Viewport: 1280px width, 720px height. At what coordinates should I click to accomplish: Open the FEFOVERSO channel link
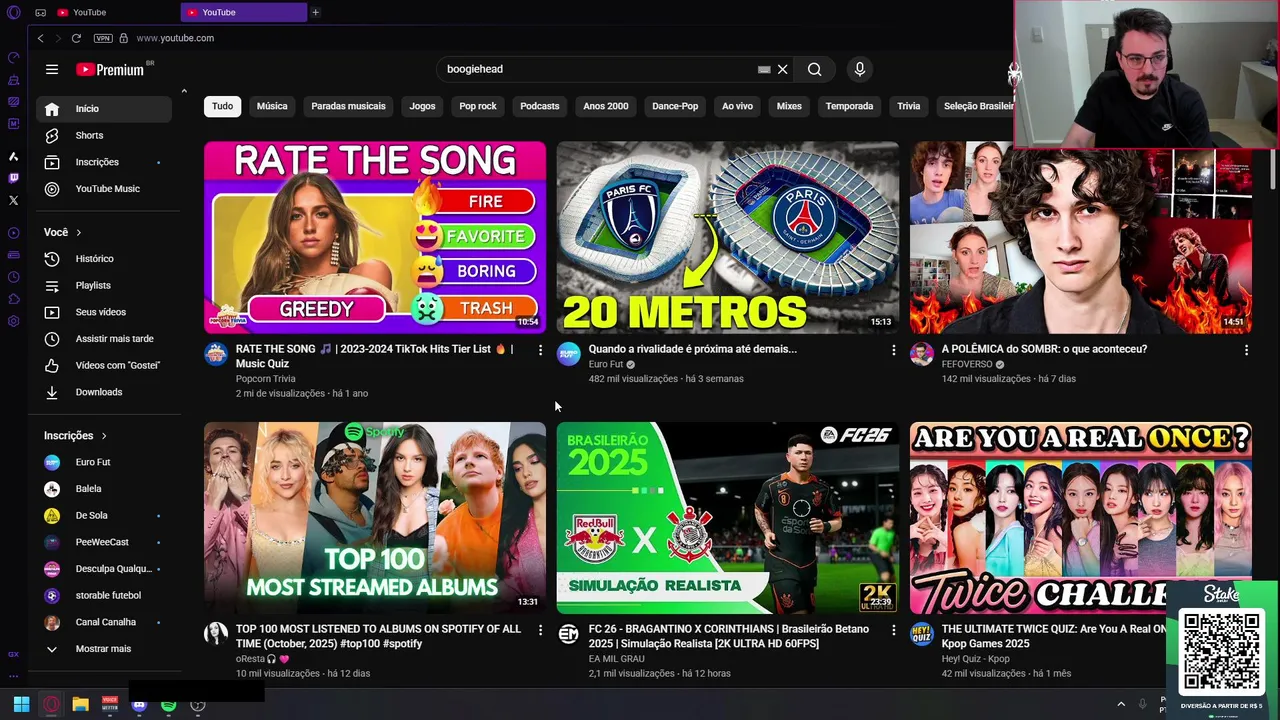point(966,364)
